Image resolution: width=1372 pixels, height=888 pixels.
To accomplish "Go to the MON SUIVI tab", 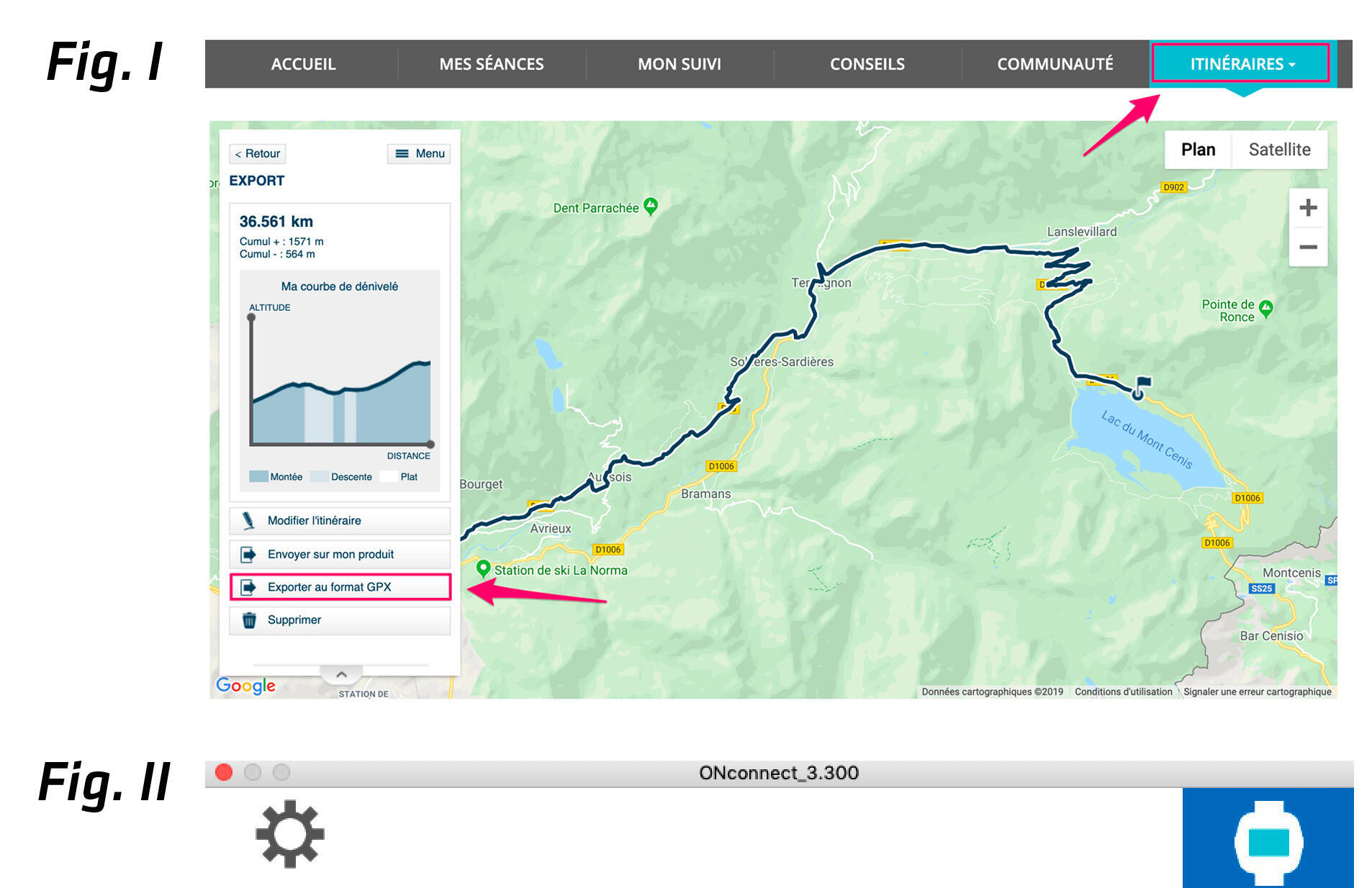I will coord(680,64).
